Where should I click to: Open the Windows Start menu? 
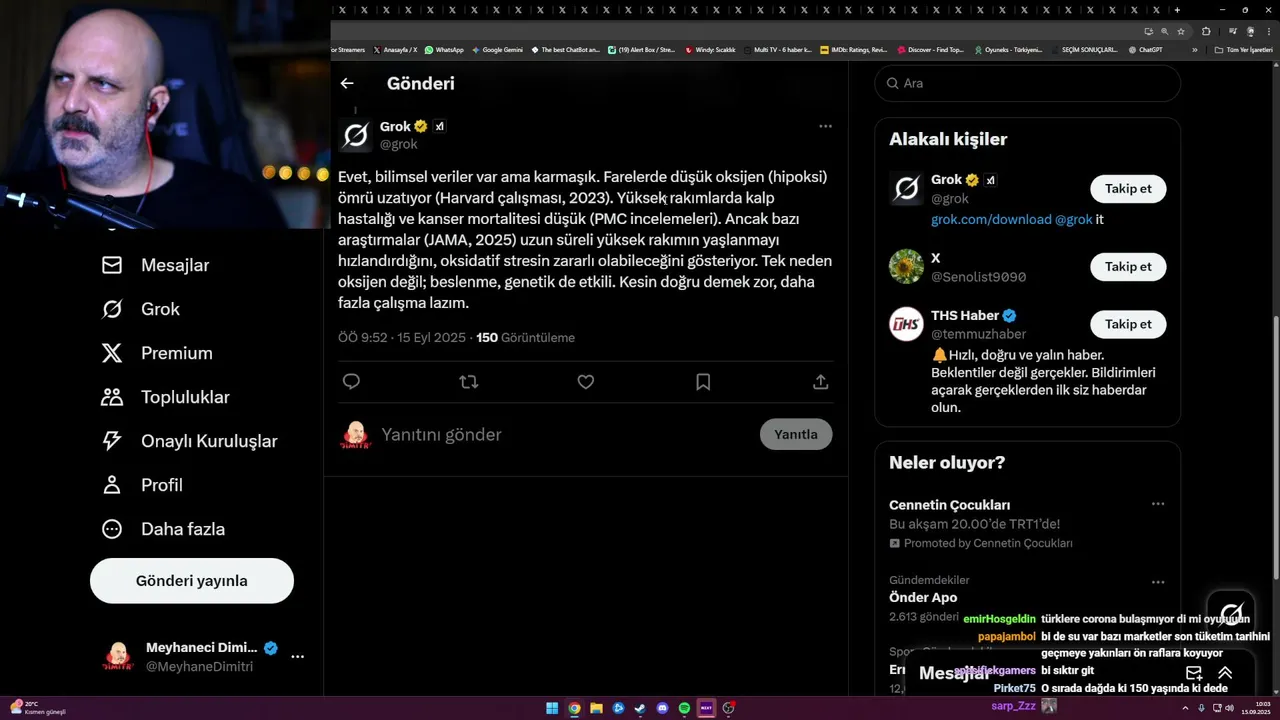pos(552,708)
